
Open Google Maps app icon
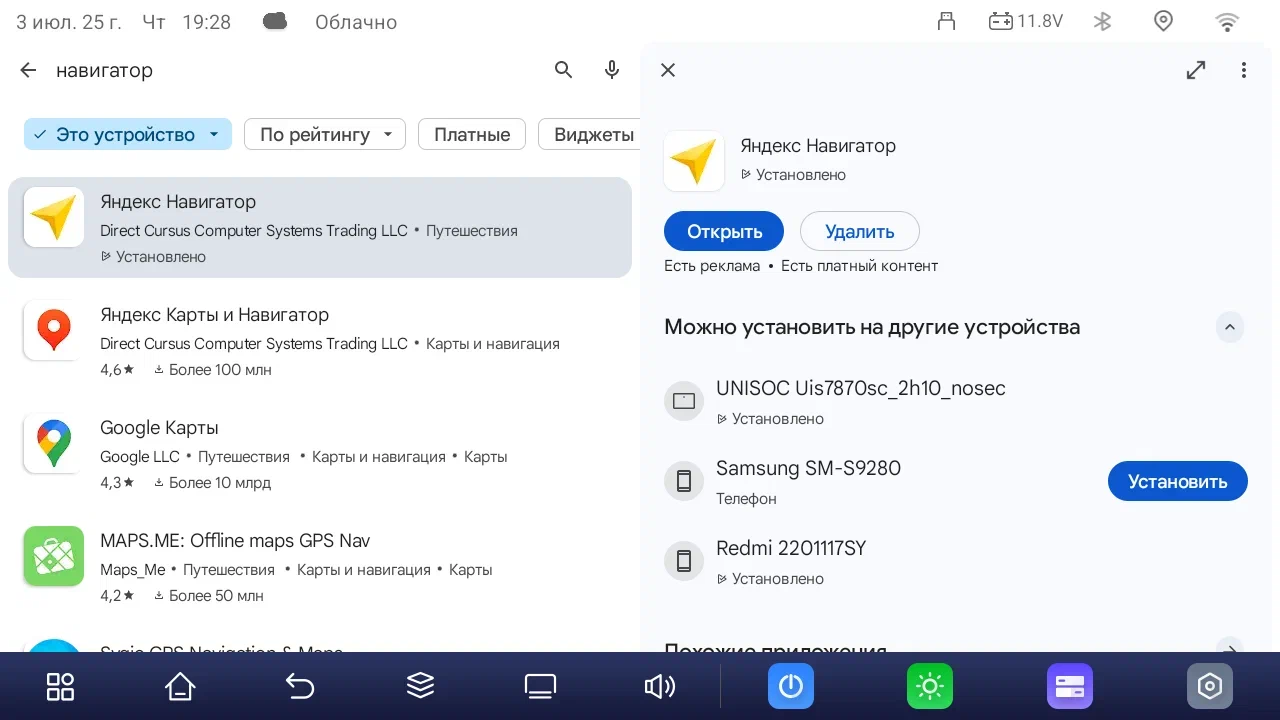pos(53,443)
